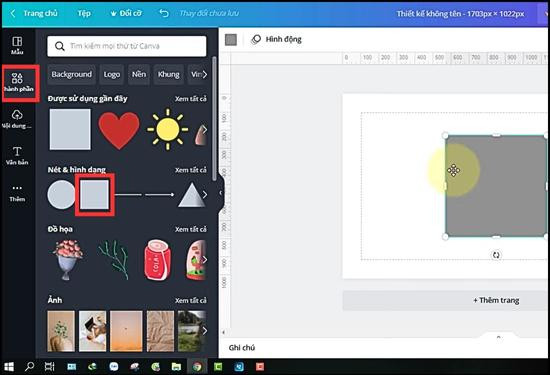The image size is (550, 375).
Task: Select the Thành phần elements sidebar icon
Action: point(18,82)
